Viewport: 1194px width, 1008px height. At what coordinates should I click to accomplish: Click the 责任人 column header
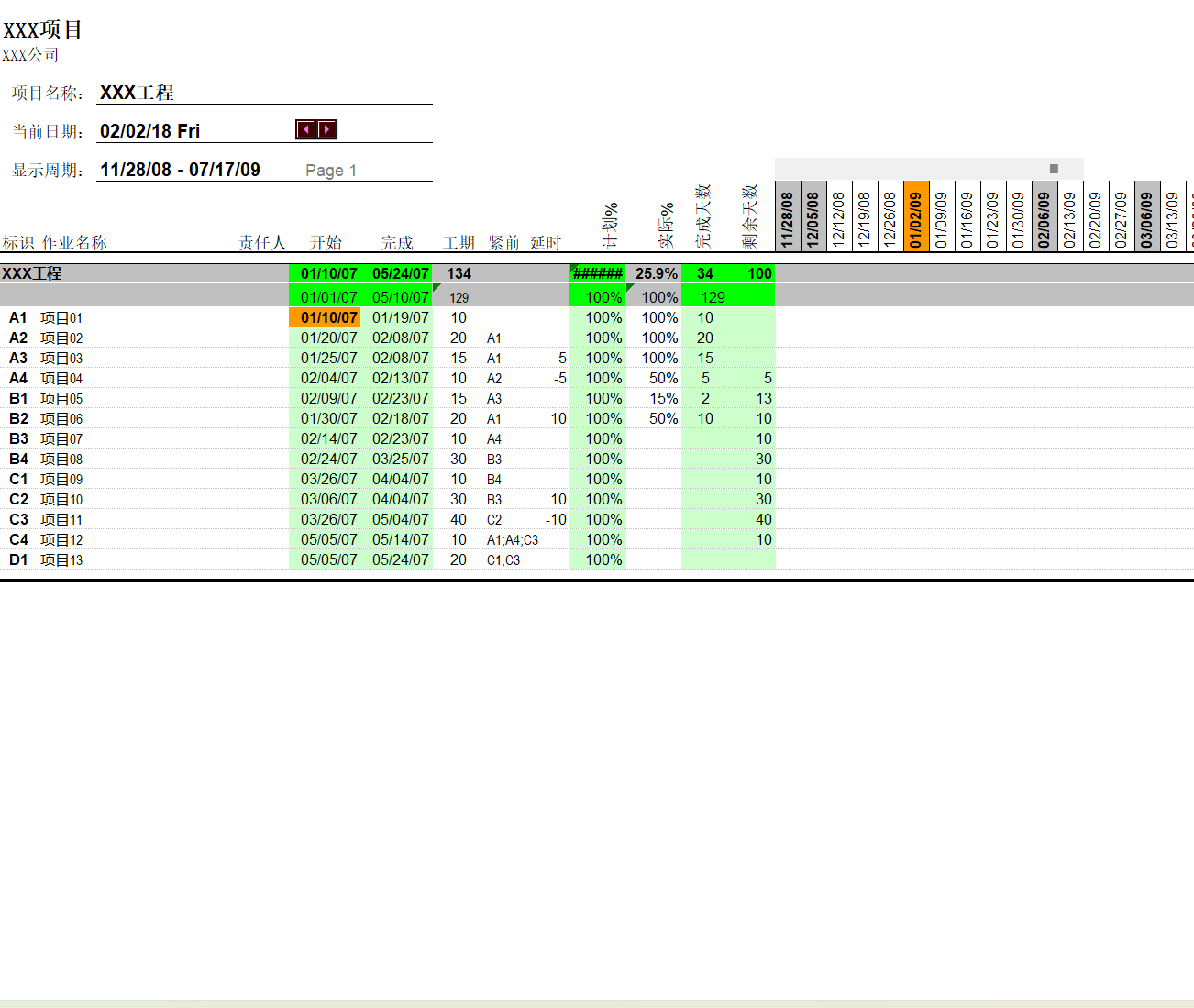(262, 242)
